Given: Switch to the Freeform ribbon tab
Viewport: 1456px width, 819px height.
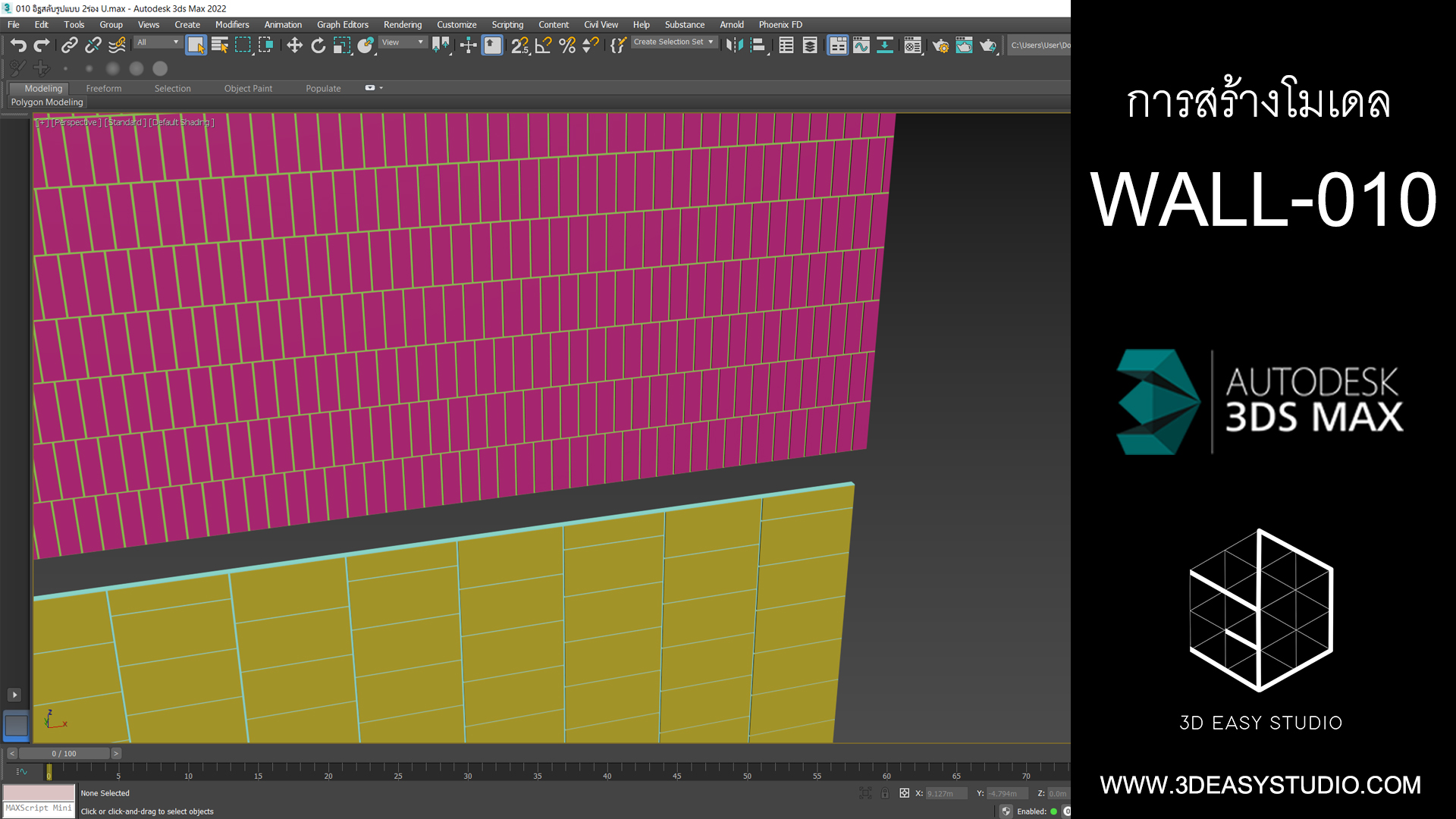Looking at the screenshot, I should 103,89.
